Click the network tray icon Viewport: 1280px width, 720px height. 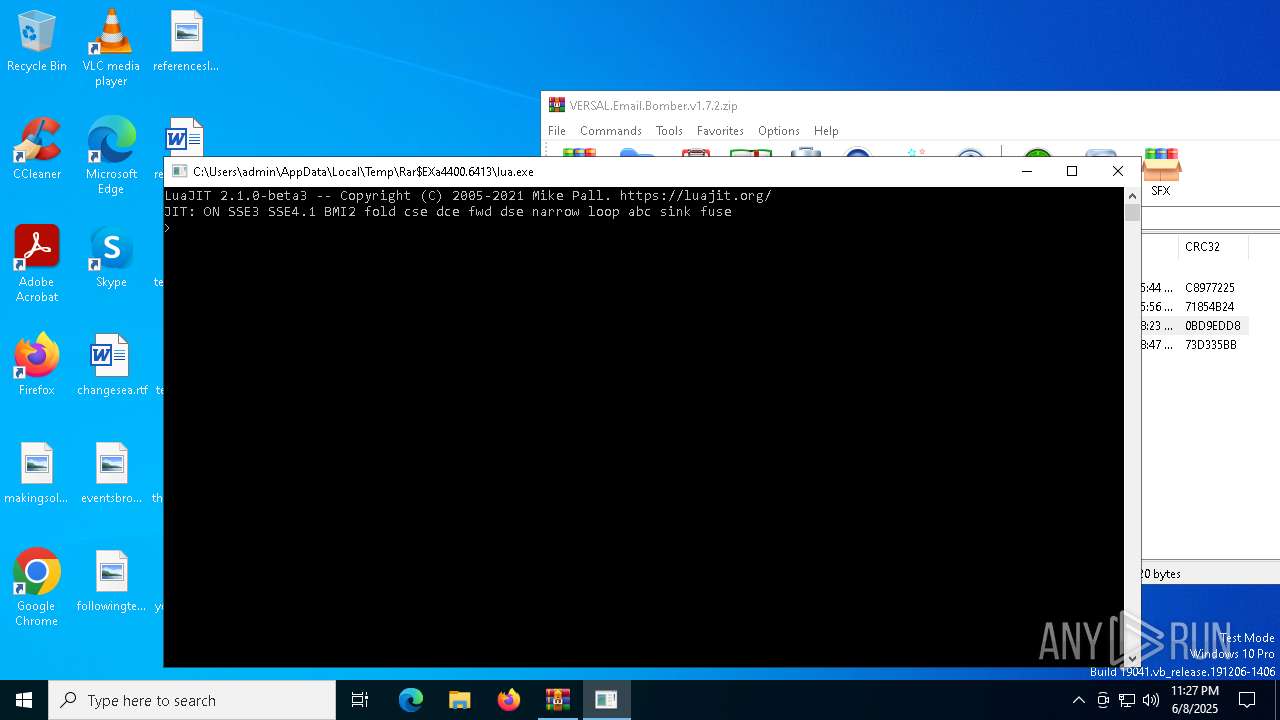coord(1127,700)
